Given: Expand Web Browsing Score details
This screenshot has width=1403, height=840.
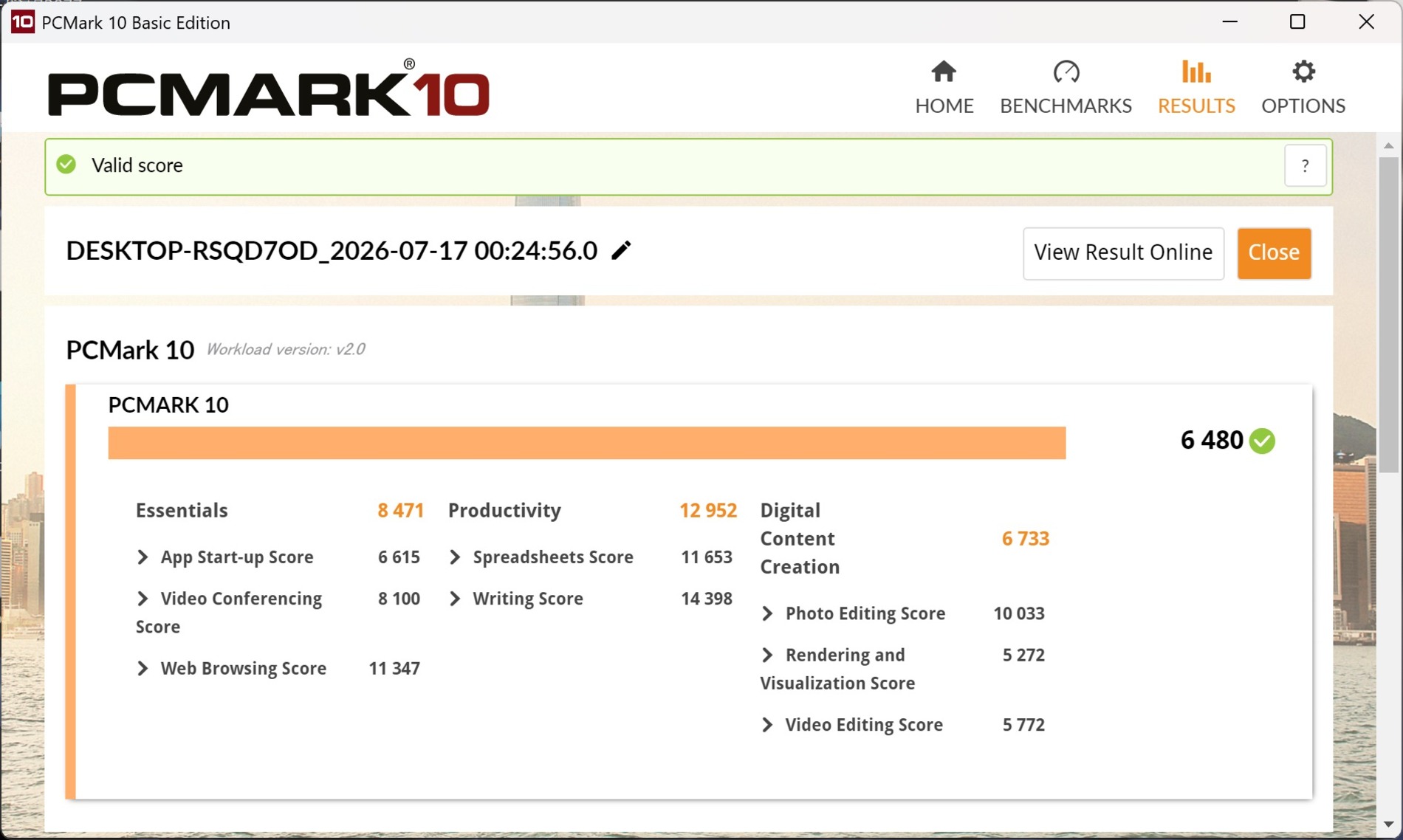Looking at the screenshot, I should (x=143, y=669).
